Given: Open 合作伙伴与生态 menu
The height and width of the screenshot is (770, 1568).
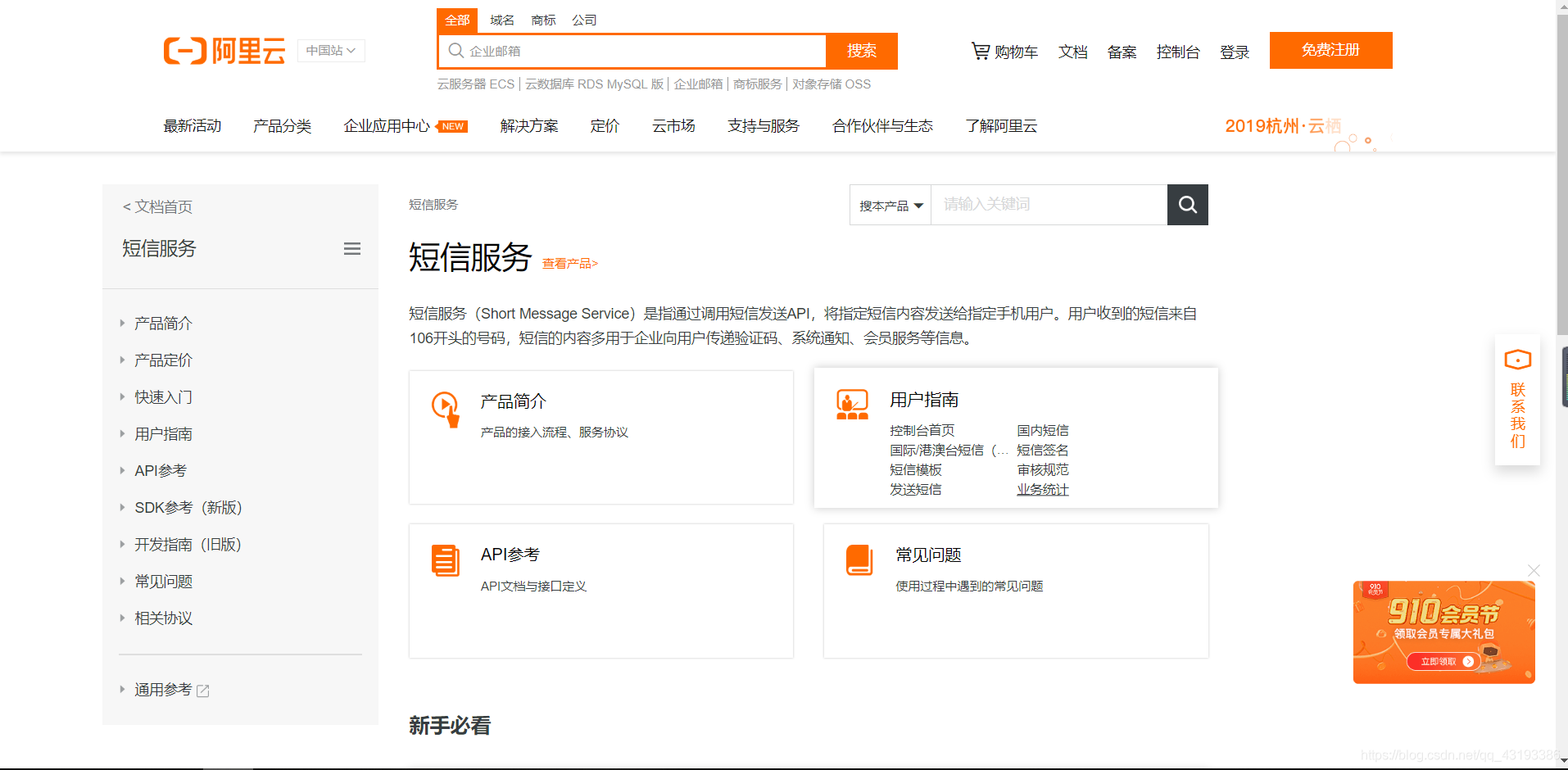Looking at the screenshot, I should (x=882, y=126).
